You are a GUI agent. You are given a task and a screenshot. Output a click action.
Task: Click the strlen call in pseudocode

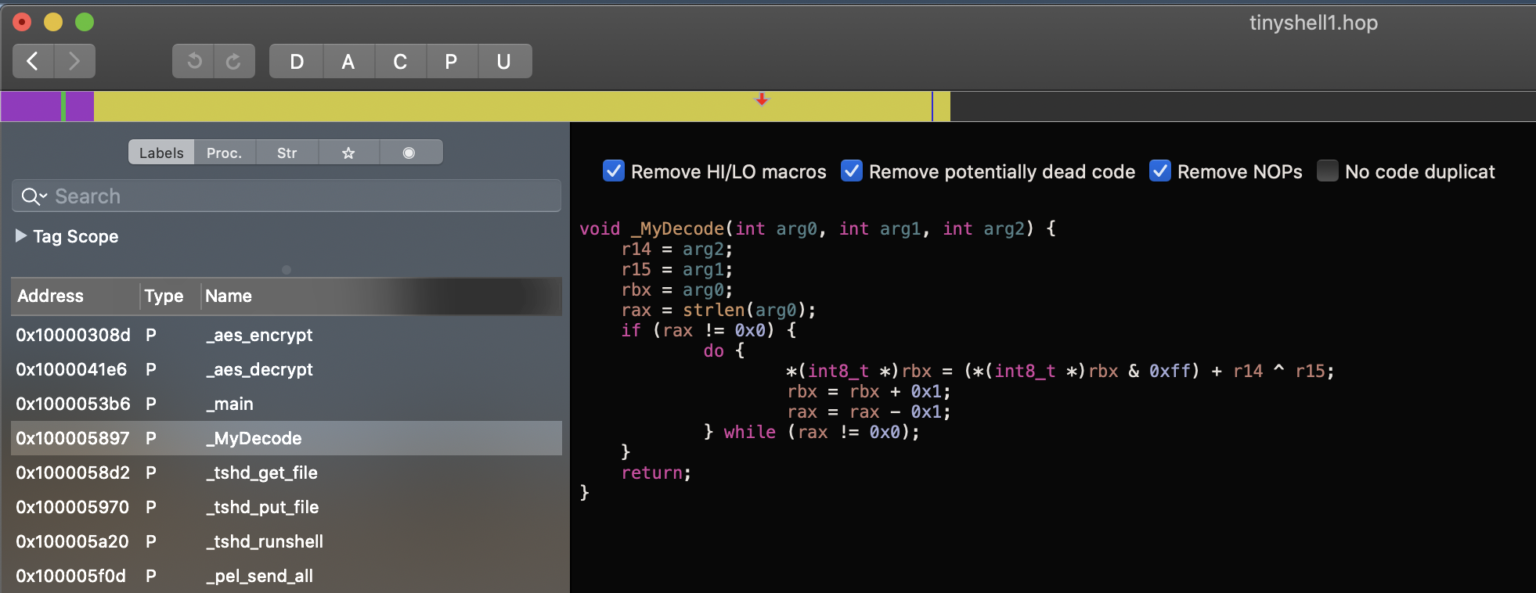point(713,310)
